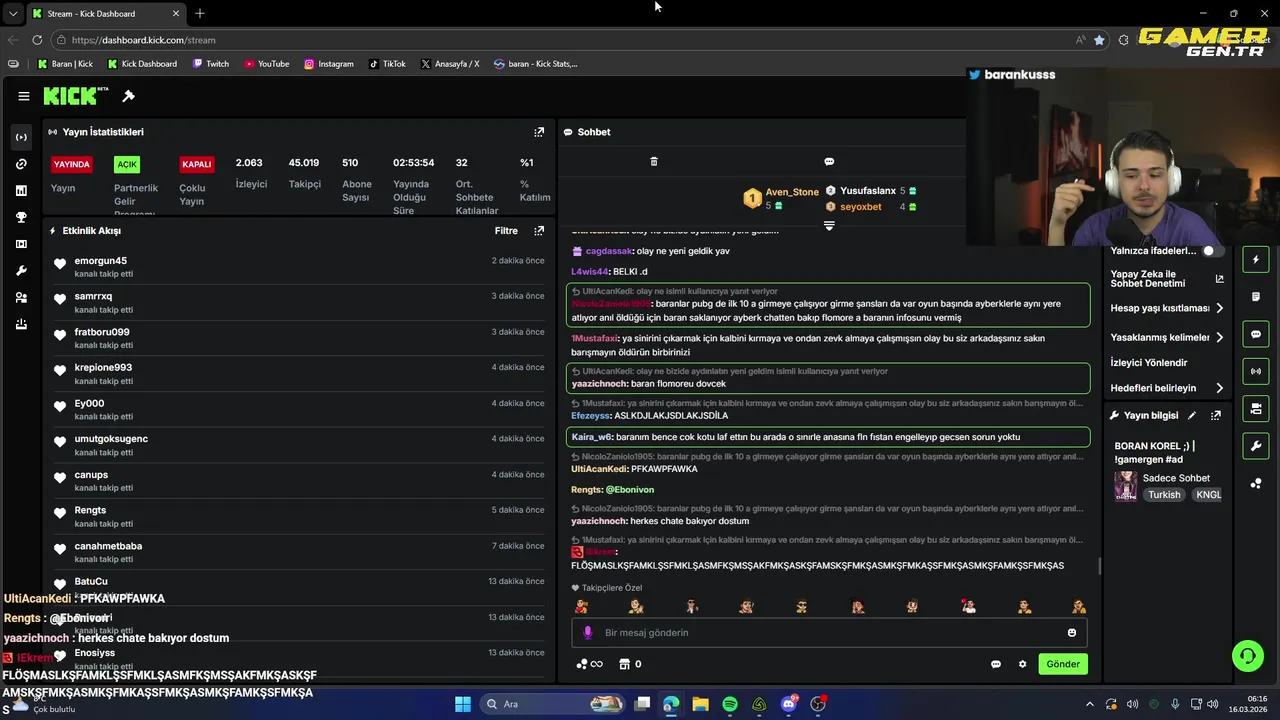Pop out Yayın bilgisi panel
The image size is (1280, 720).
(x=1216, y=415)
